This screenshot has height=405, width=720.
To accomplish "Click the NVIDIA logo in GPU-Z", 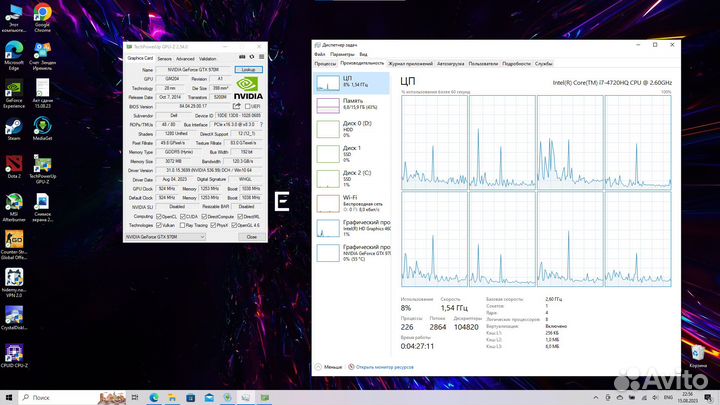I will (248, 89).
